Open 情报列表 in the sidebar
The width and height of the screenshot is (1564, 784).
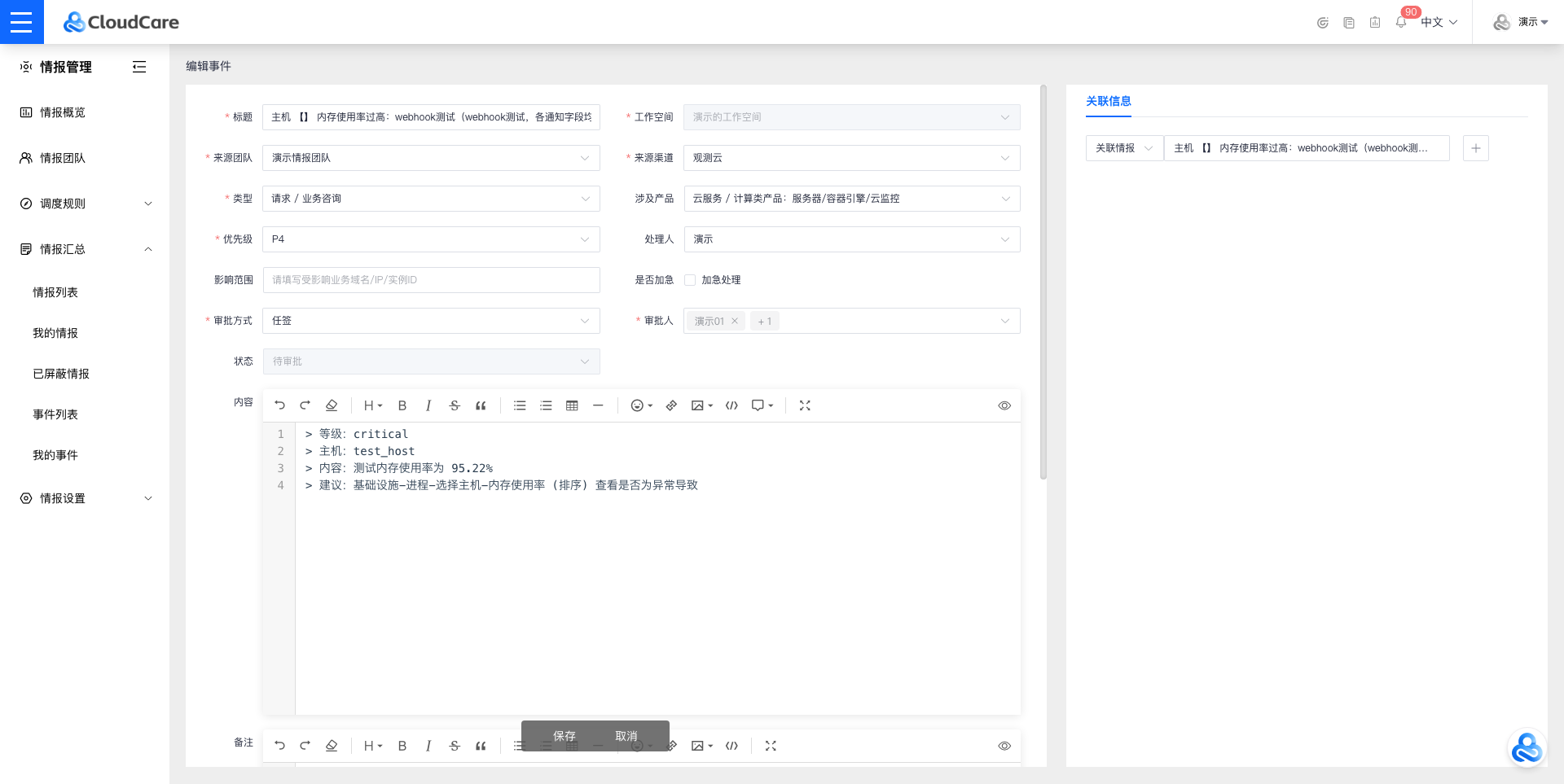click(55, 292)
